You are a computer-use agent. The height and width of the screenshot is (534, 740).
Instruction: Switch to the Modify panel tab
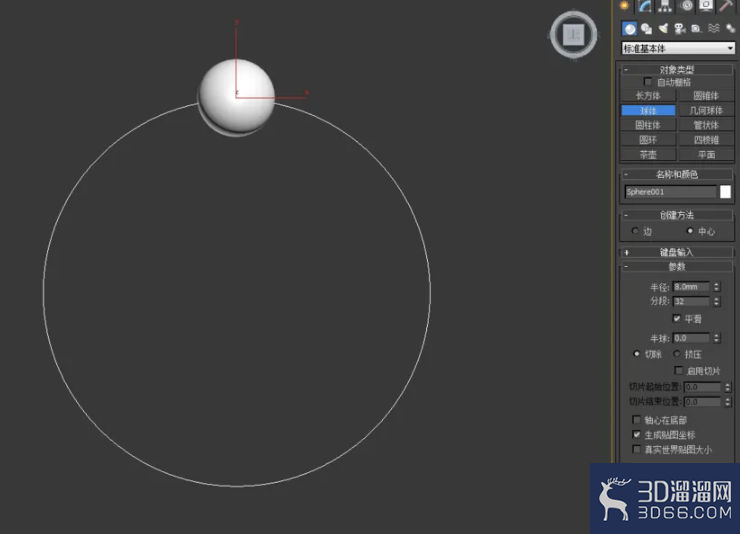pos(645,6)
